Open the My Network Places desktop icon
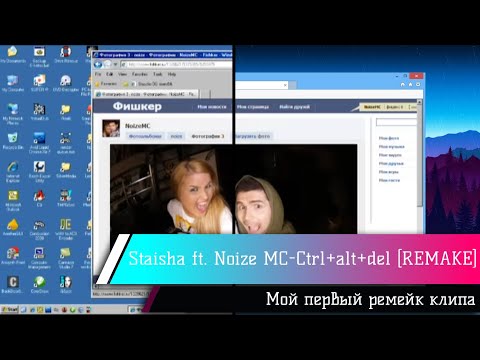Viewport: 480px width, 360px height. click(x=13, y=114)
